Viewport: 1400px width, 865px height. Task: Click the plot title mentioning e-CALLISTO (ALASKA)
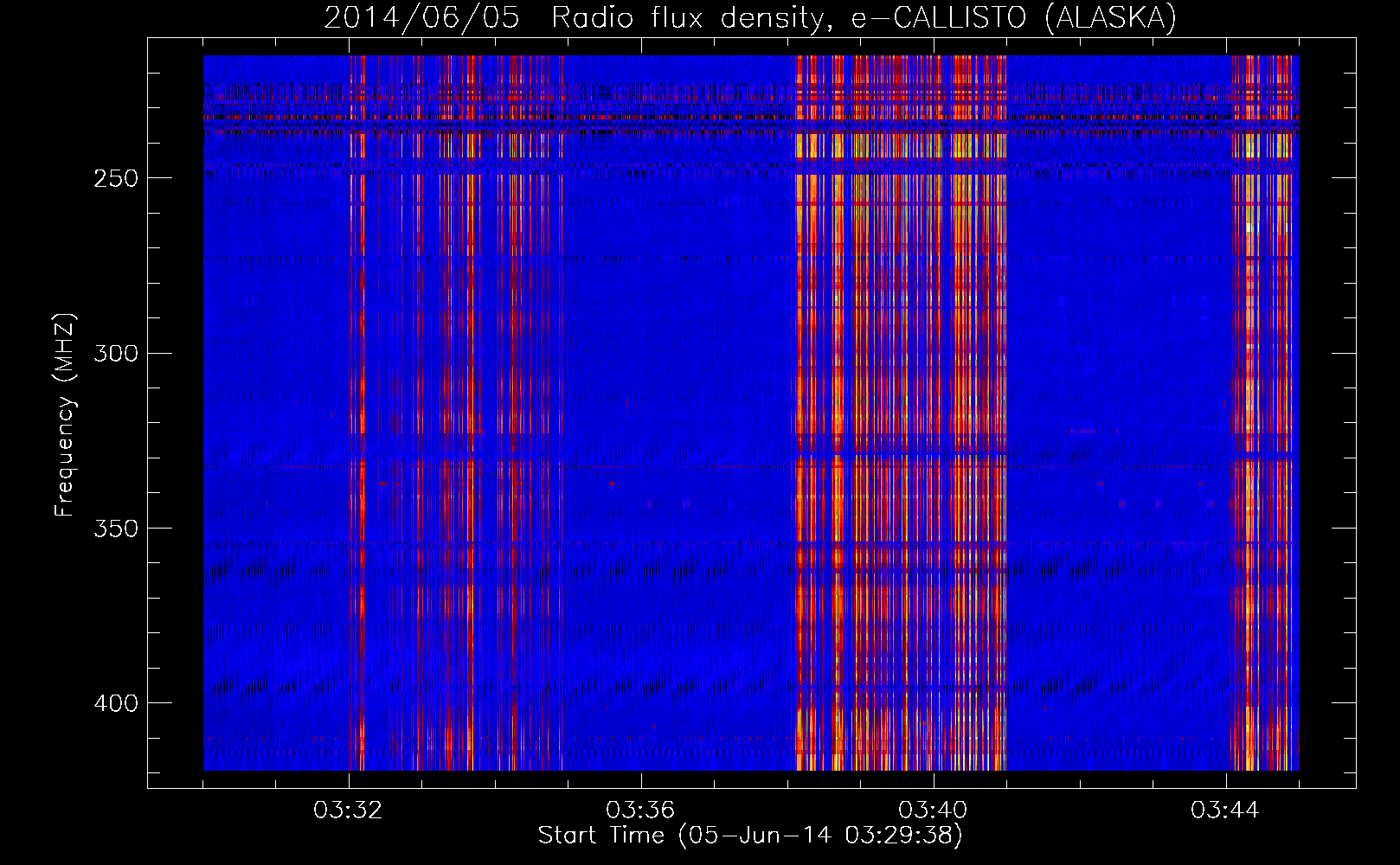point(750,17)
